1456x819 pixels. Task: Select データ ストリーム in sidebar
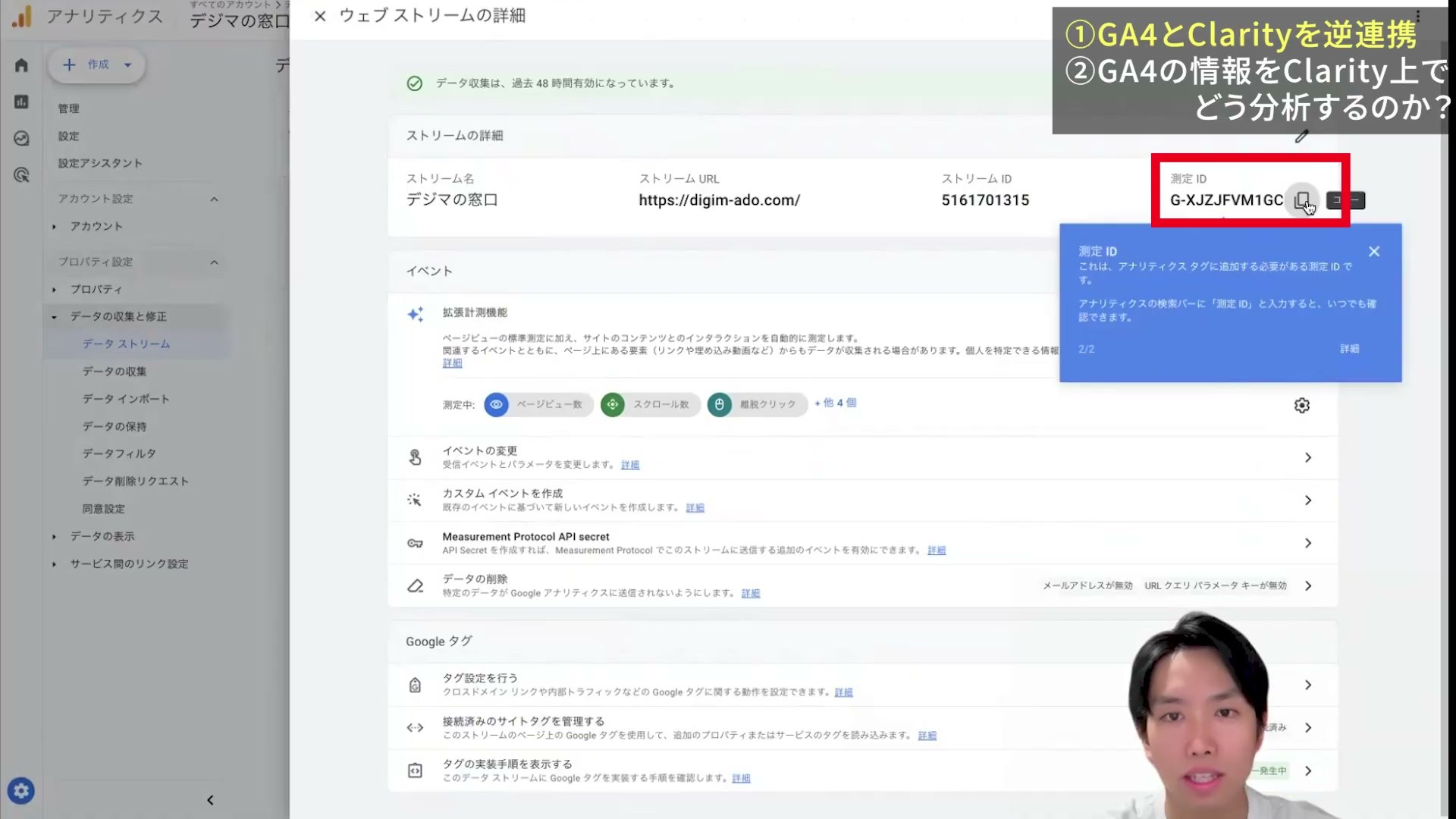127,344
